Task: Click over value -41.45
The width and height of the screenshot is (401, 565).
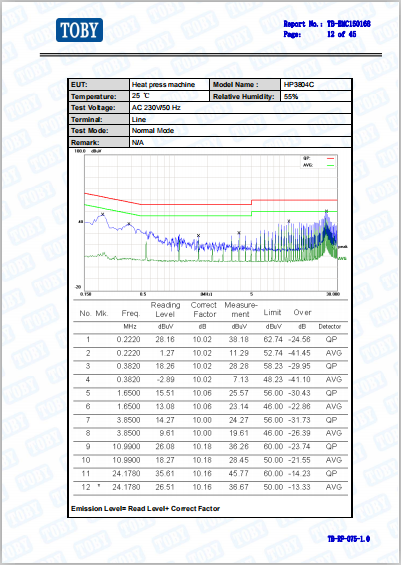Action: coord(299,353)
